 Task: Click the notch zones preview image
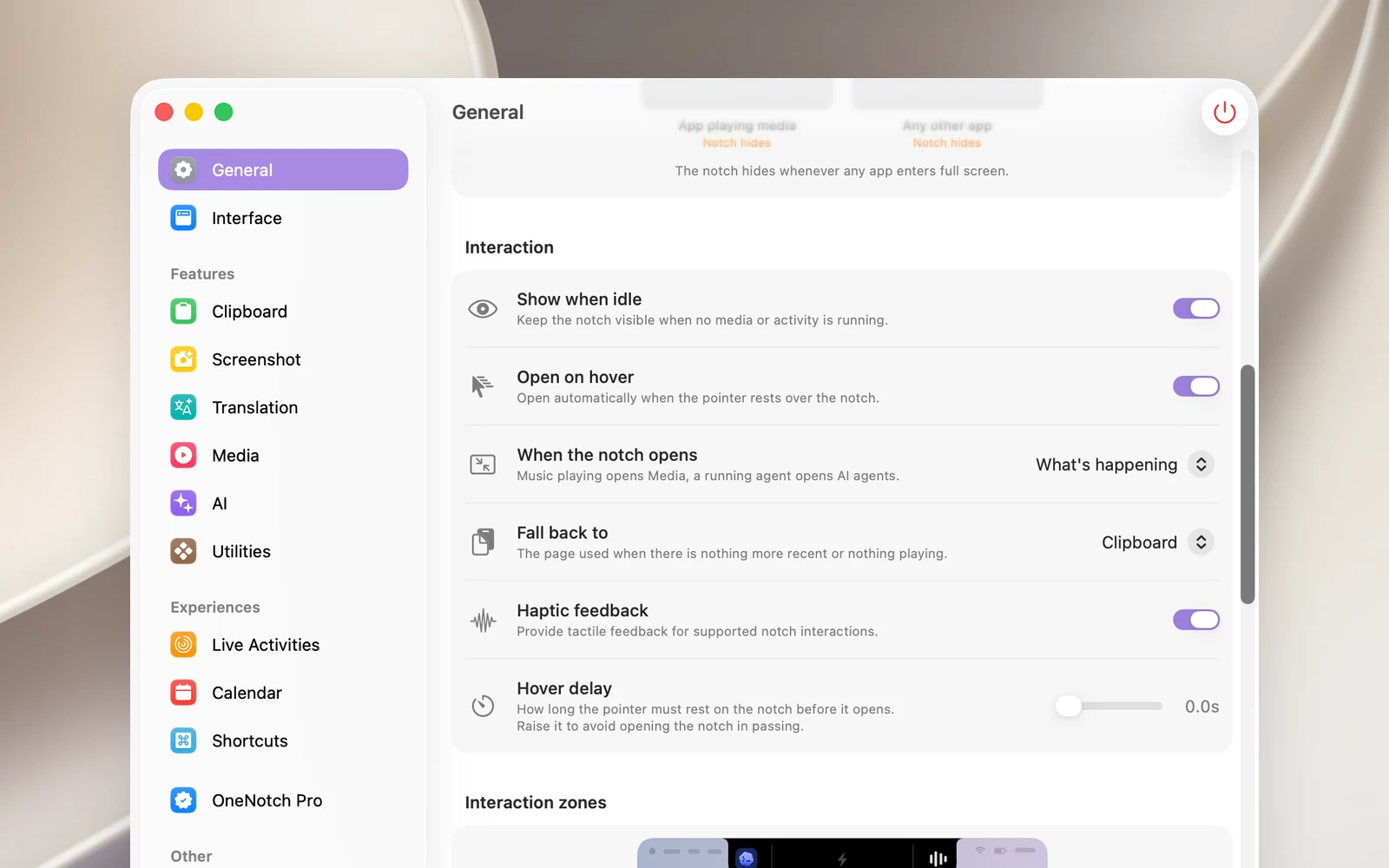point(842,853)
